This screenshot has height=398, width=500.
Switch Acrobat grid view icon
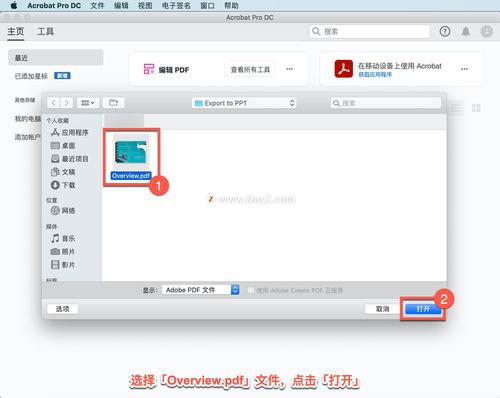click(x=476, y=108)
